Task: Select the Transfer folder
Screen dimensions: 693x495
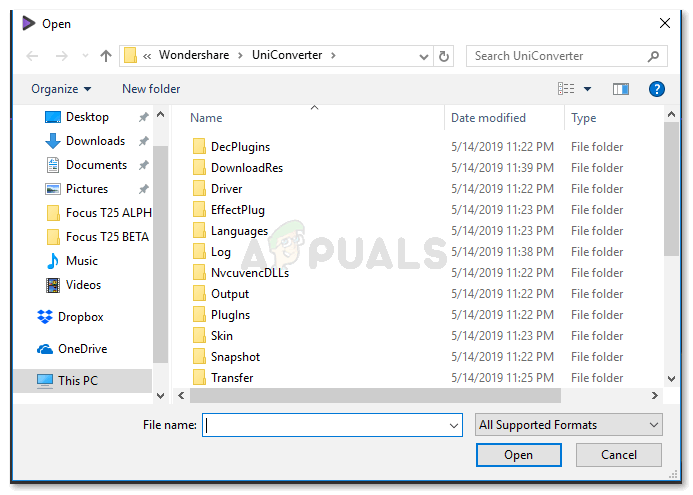Action: pyautogui.click(x=232, y=378)
